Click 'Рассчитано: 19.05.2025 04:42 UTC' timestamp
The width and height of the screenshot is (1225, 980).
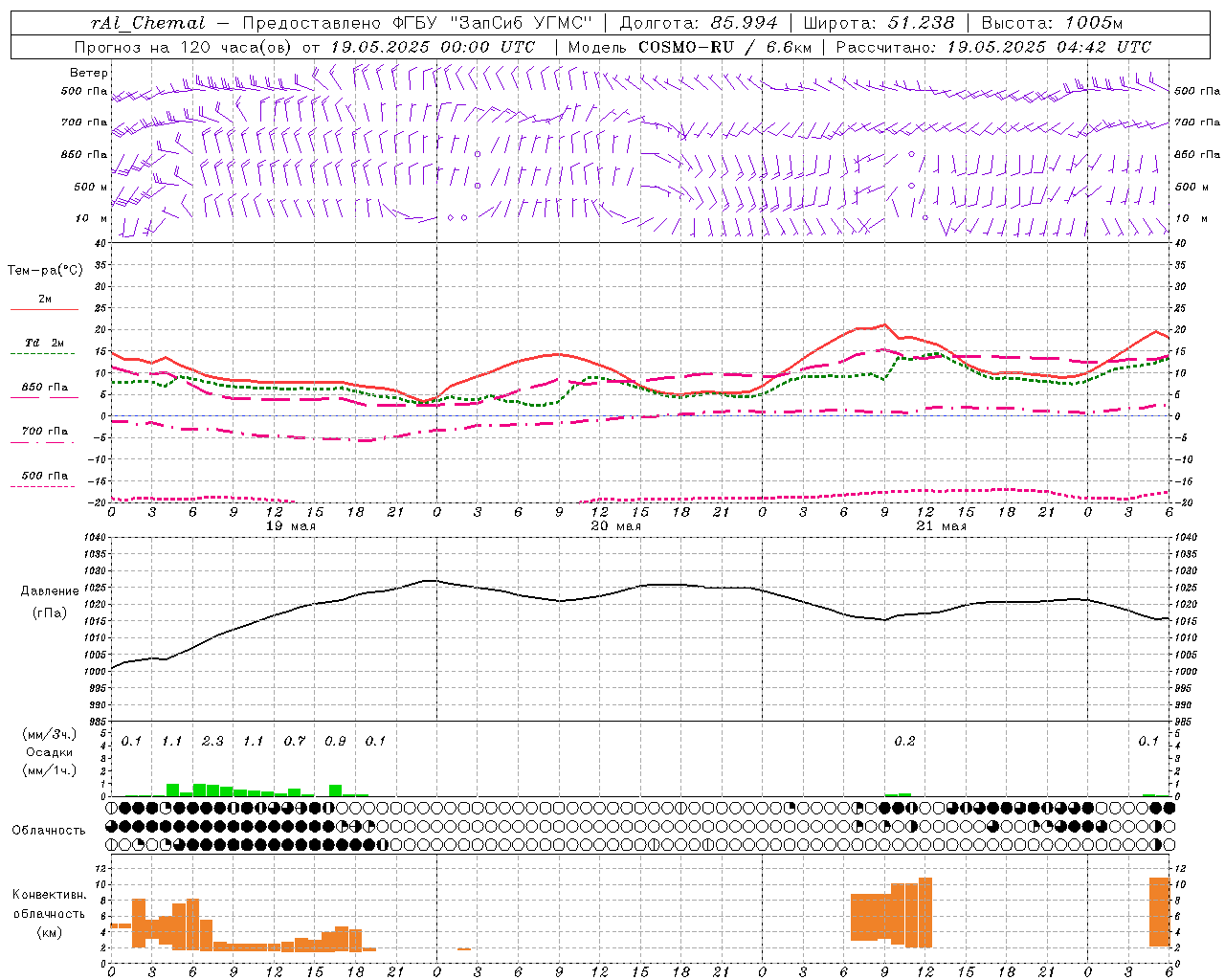pos(993,47)
